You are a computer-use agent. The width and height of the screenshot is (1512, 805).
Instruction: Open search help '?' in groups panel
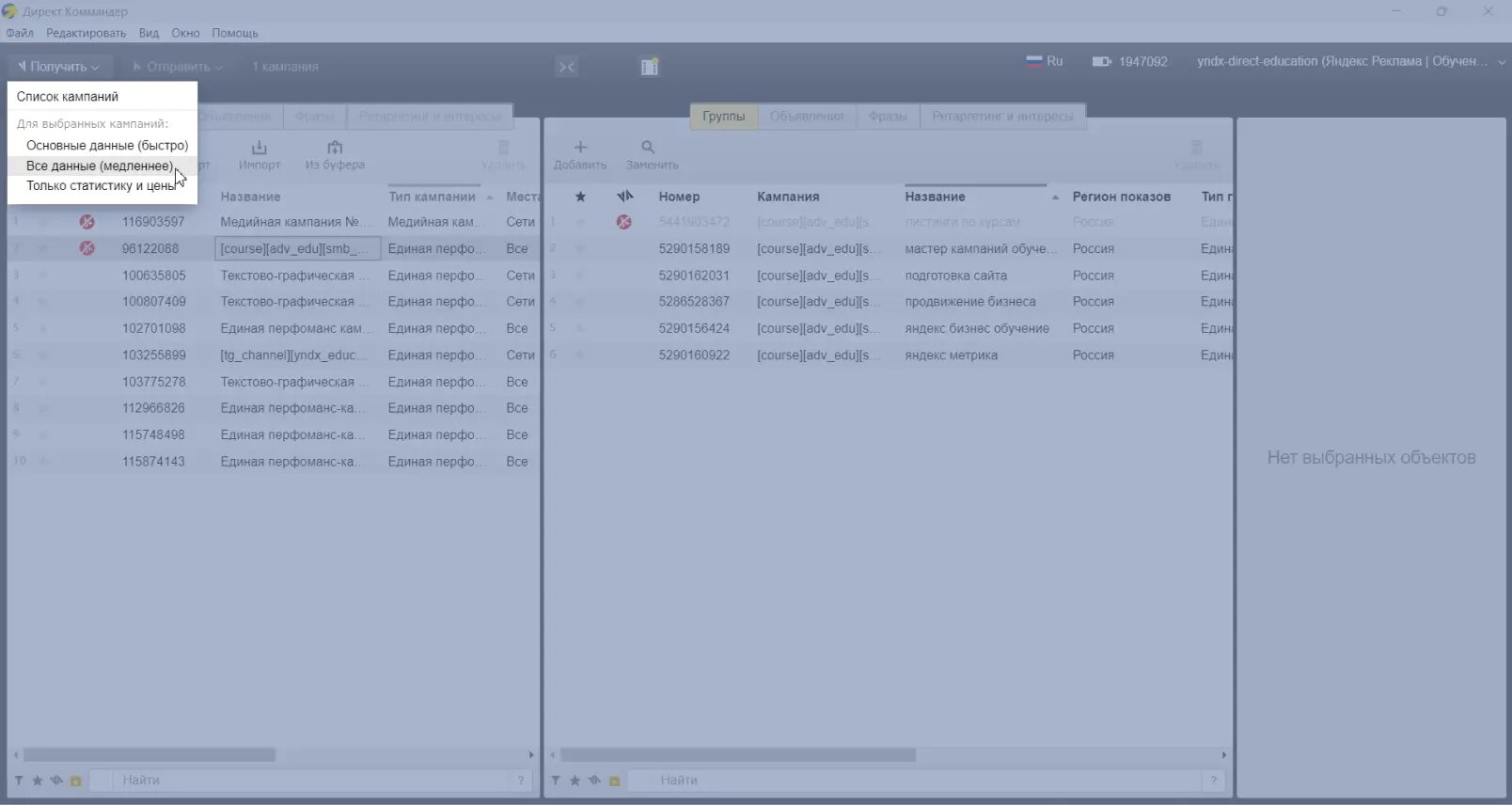pyautogui.click(x=1214, y=781)
